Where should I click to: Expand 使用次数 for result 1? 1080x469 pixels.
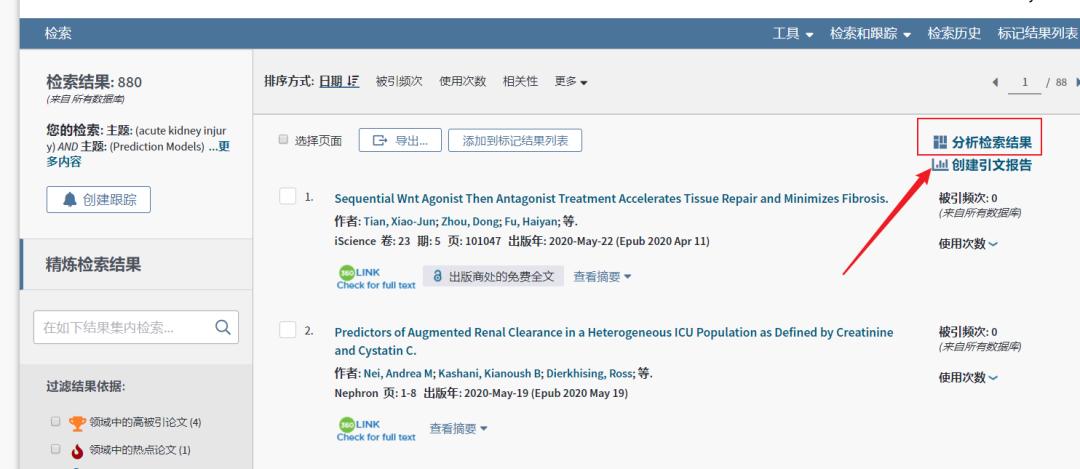coord(968,243)
